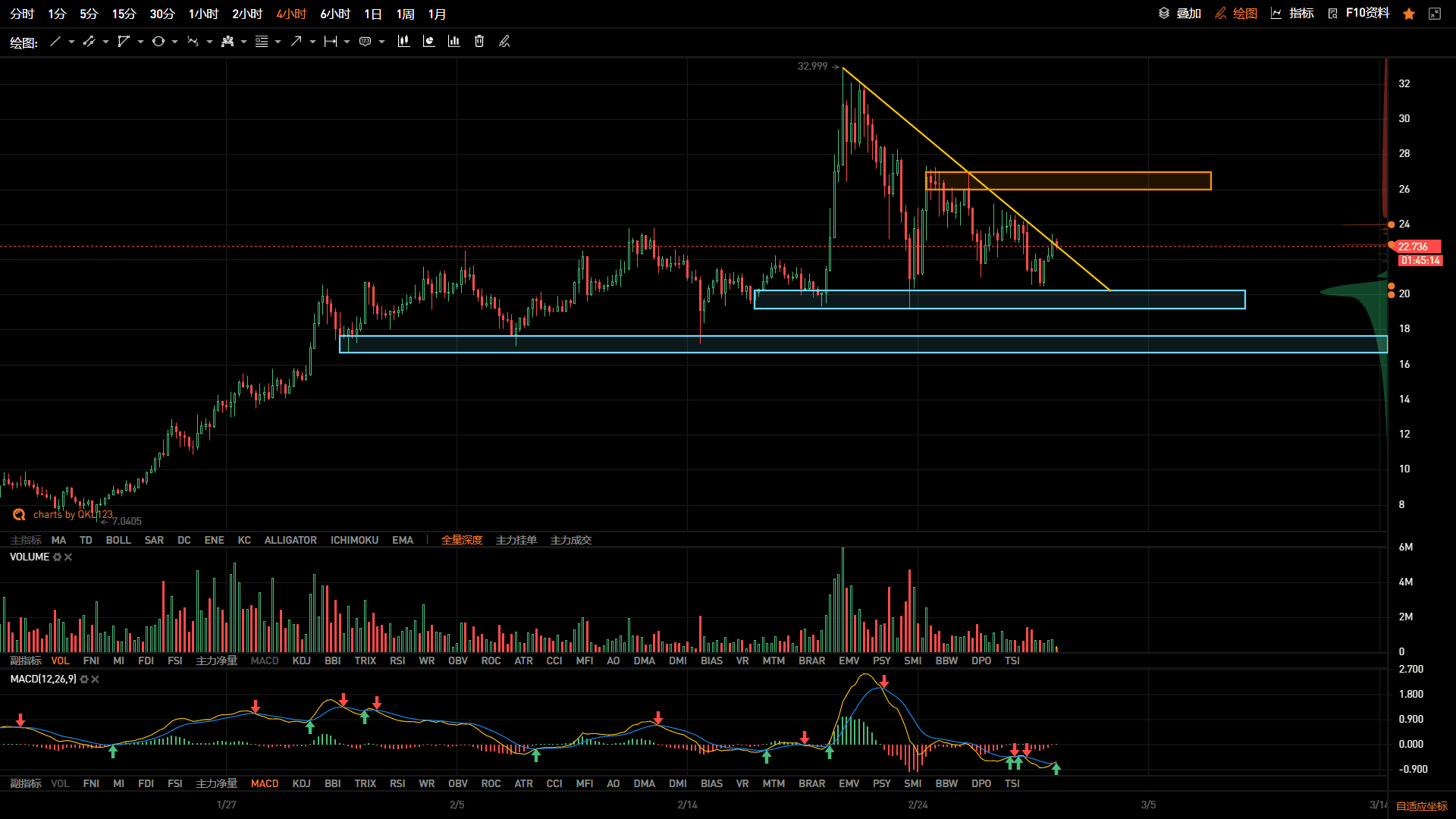Expand the line tool dropdown arrow
This screenshot has height=819, width=1456.
pyautogui.click(x=71, y=42)
